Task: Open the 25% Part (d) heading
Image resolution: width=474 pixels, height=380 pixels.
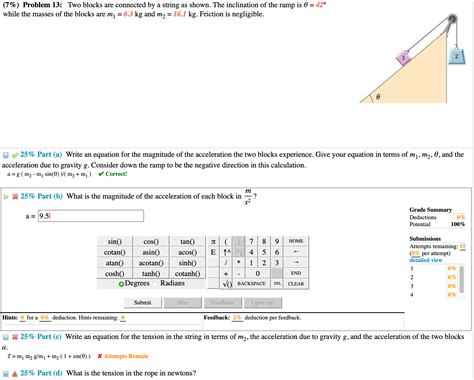Action: [41, 373]
